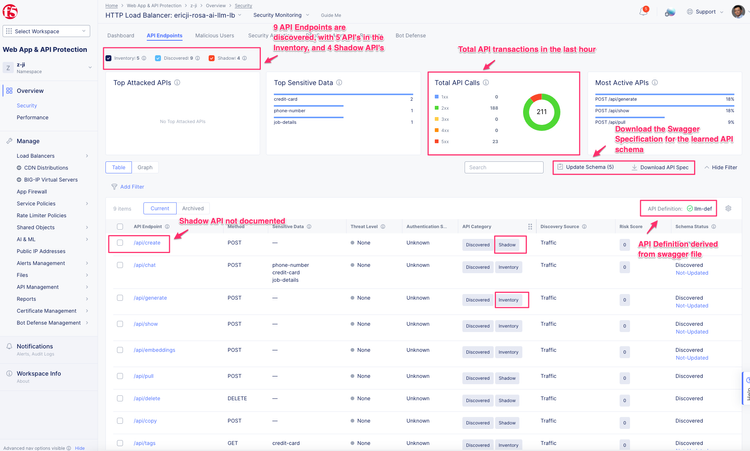Click the Download API Spec button

click(660, 167)
